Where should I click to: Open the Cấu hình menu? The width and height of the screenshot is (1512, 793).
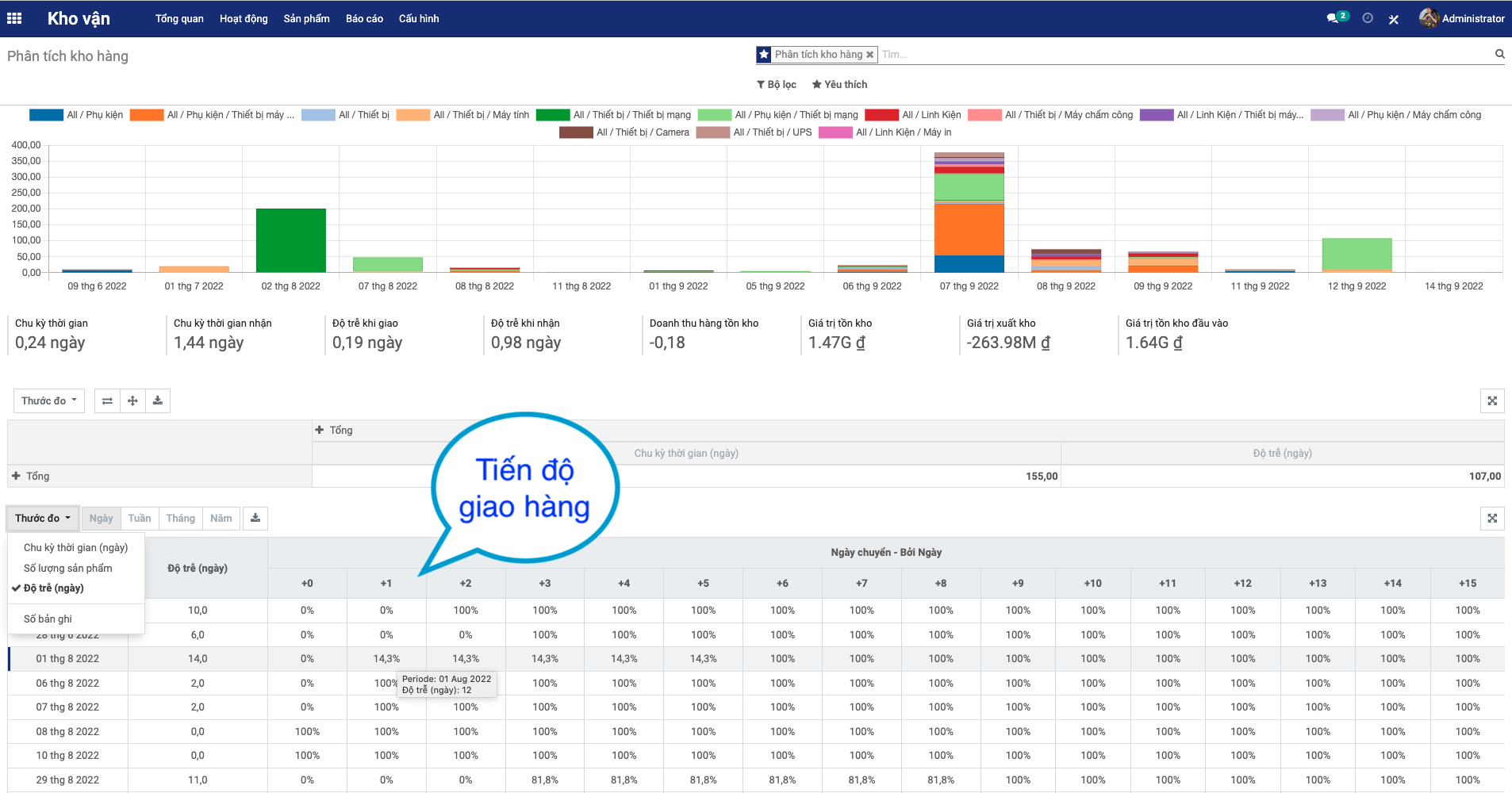pyautogui.click(x=419, y=18)
